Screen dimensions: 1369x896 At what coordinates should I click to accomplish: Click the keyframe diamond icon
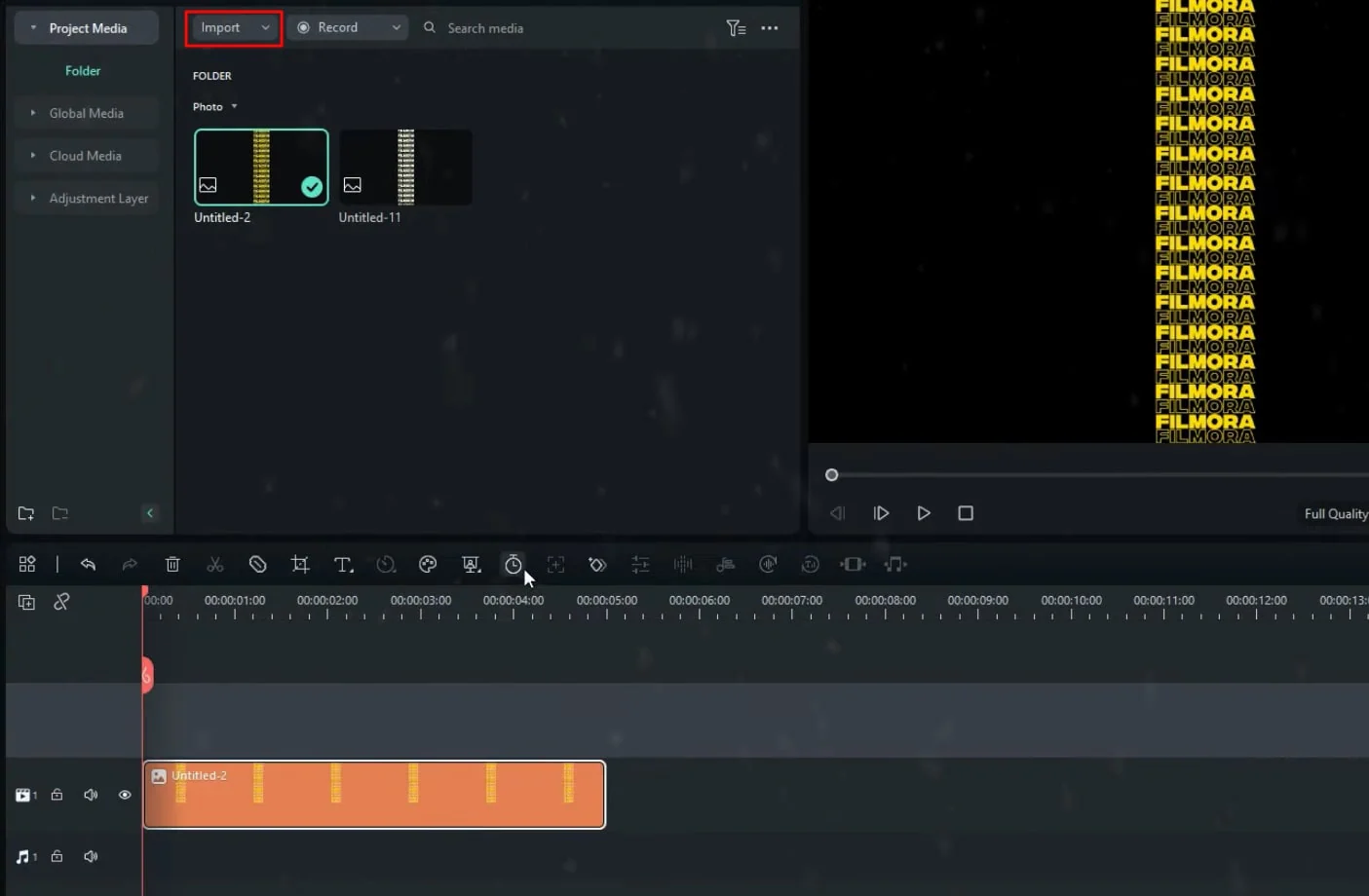coord(597,564)
